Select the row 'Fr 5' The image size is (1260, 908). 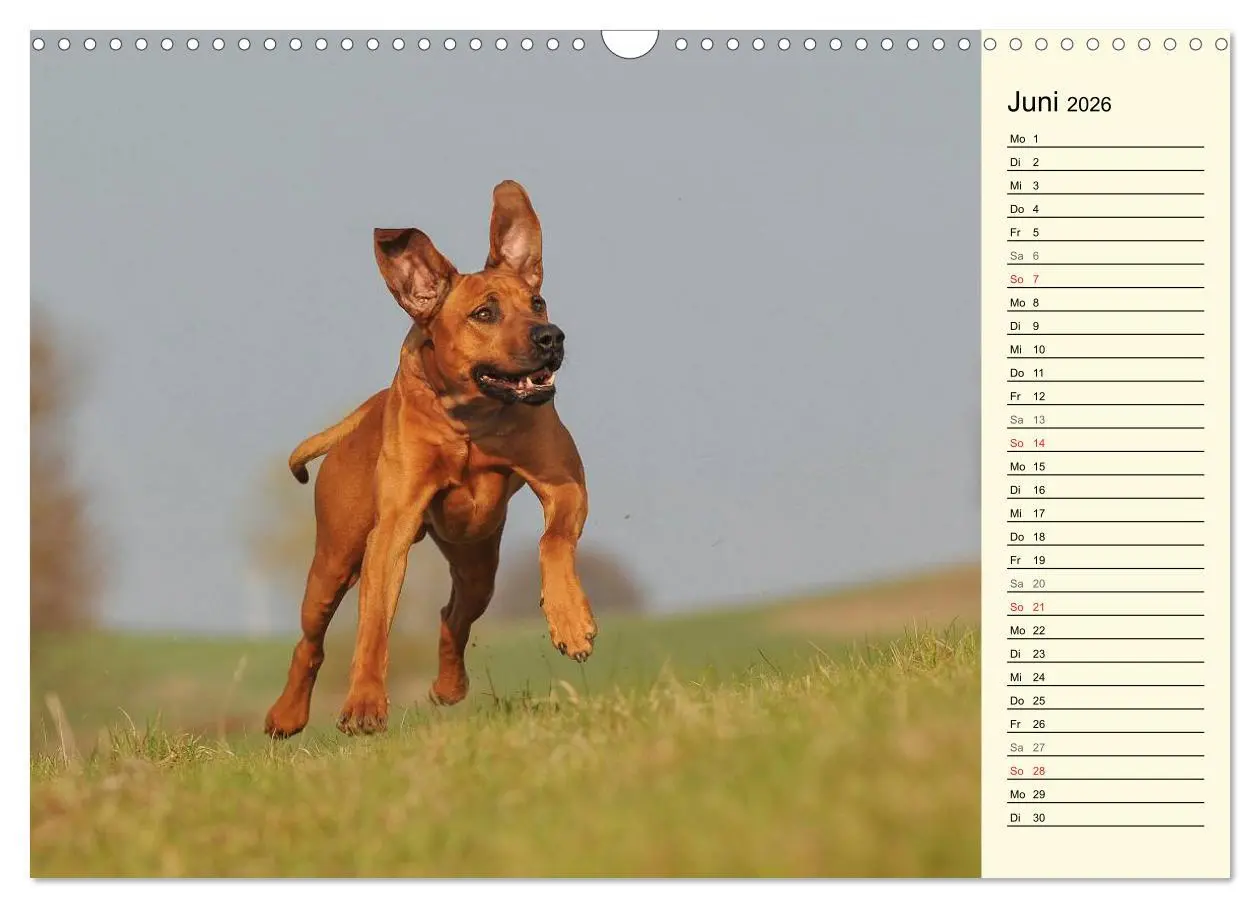(1105, 232)
